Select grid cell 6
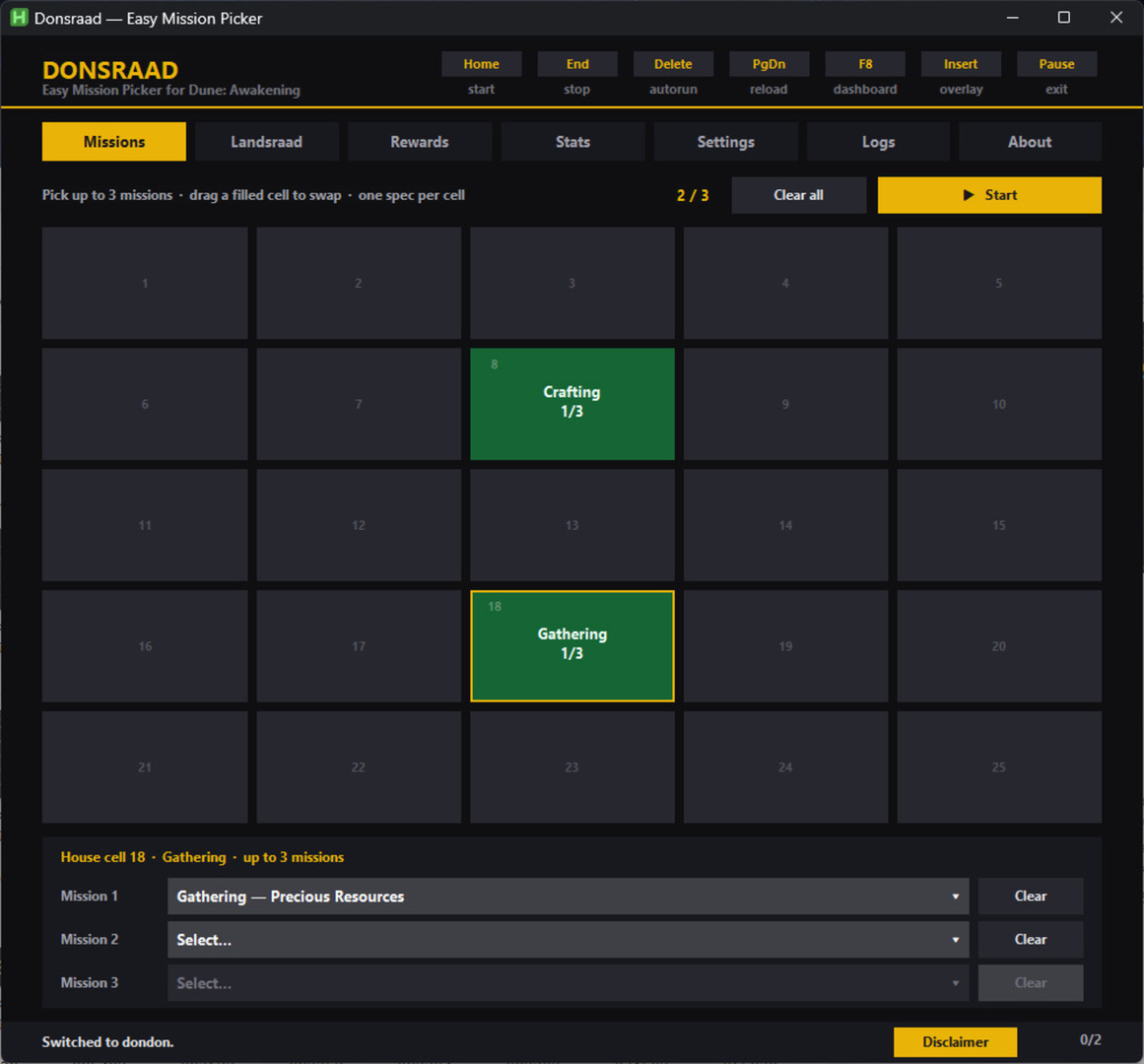 (145, 404)
